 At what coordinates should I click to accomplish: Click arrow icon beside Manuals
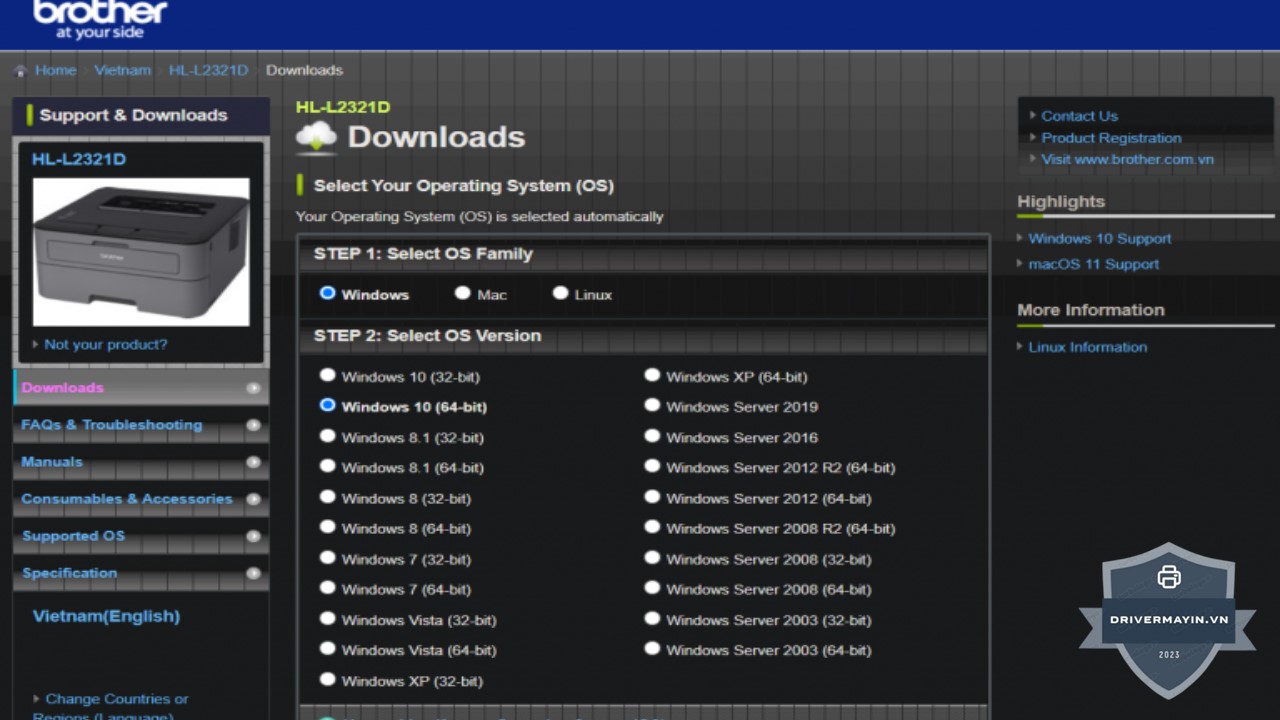click(253, 462)
